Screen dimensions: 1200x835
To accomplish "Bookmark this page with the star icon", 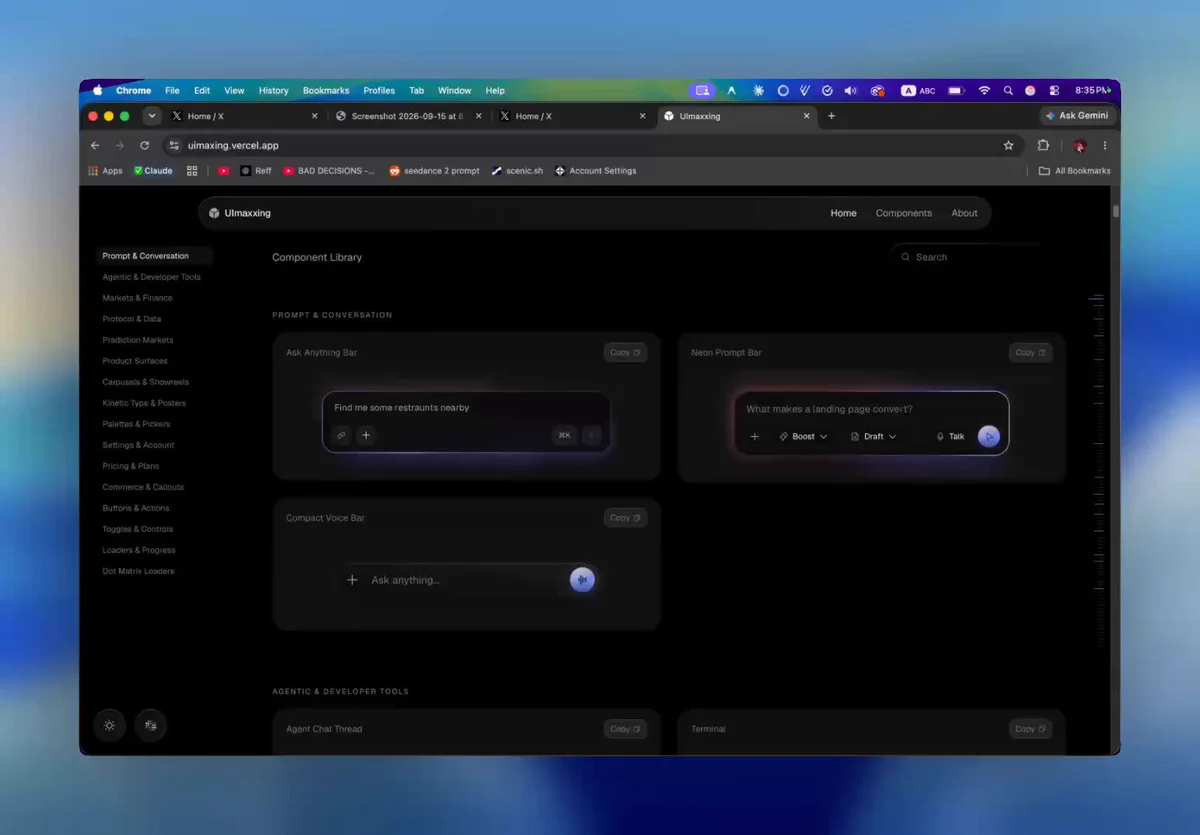I will [x=1008, y=145].
